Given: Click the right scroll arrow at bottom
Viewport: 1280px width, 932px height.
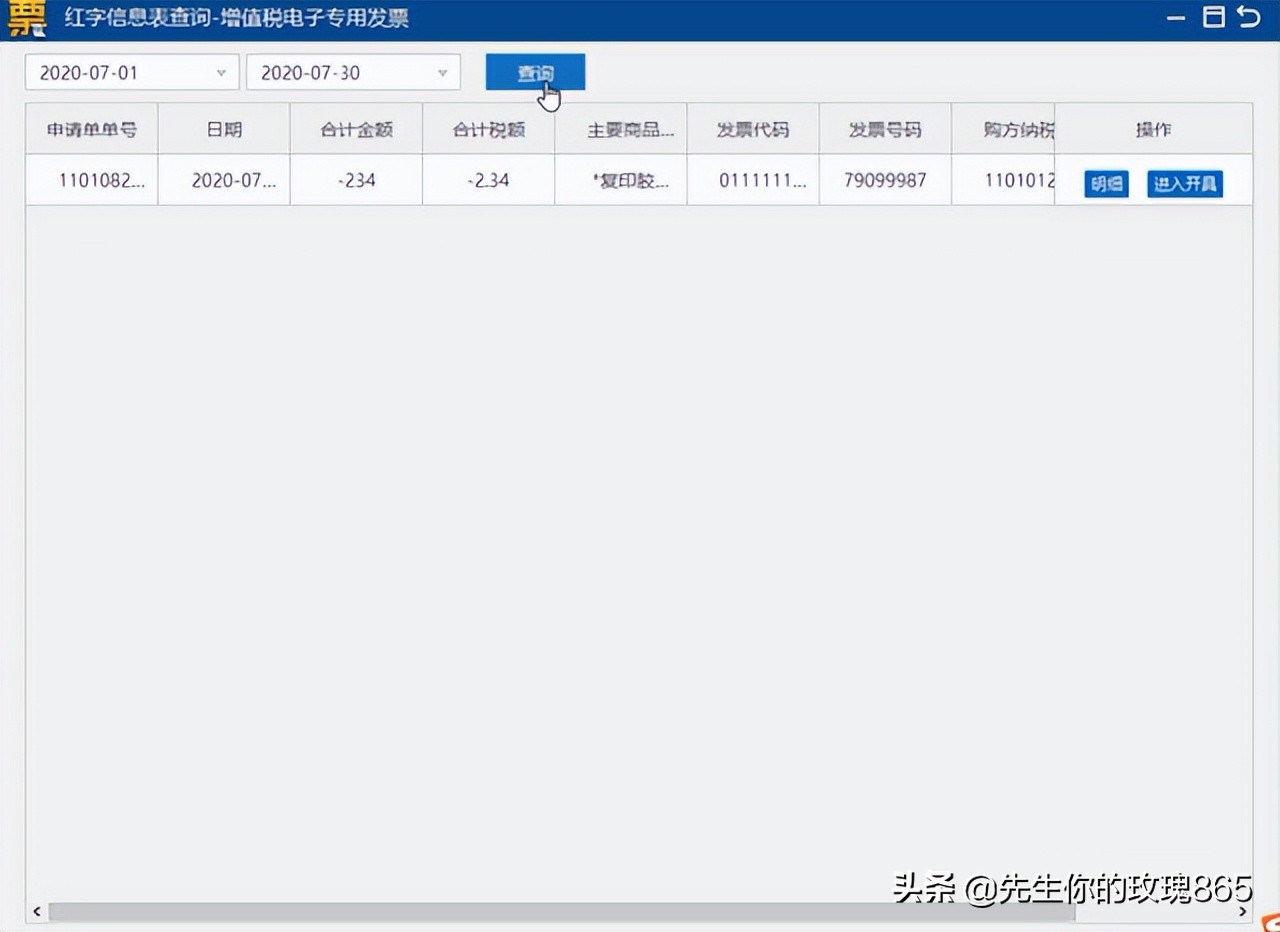Looking at the screenshot, I should [1243, 911].
